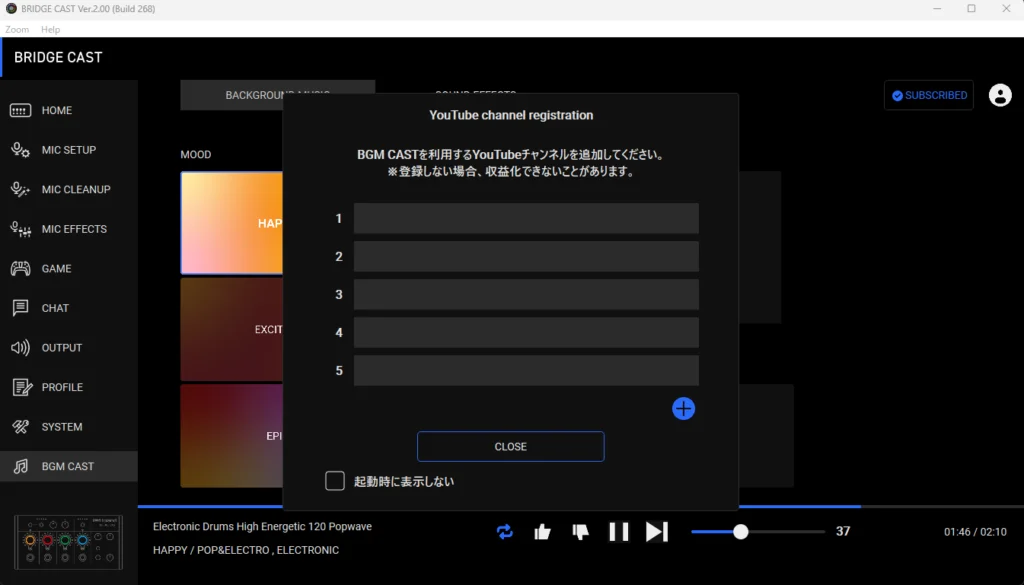Toggle the repeat loop playback icon
This screenshot has height=585, width=1024.
coord(505,532)
